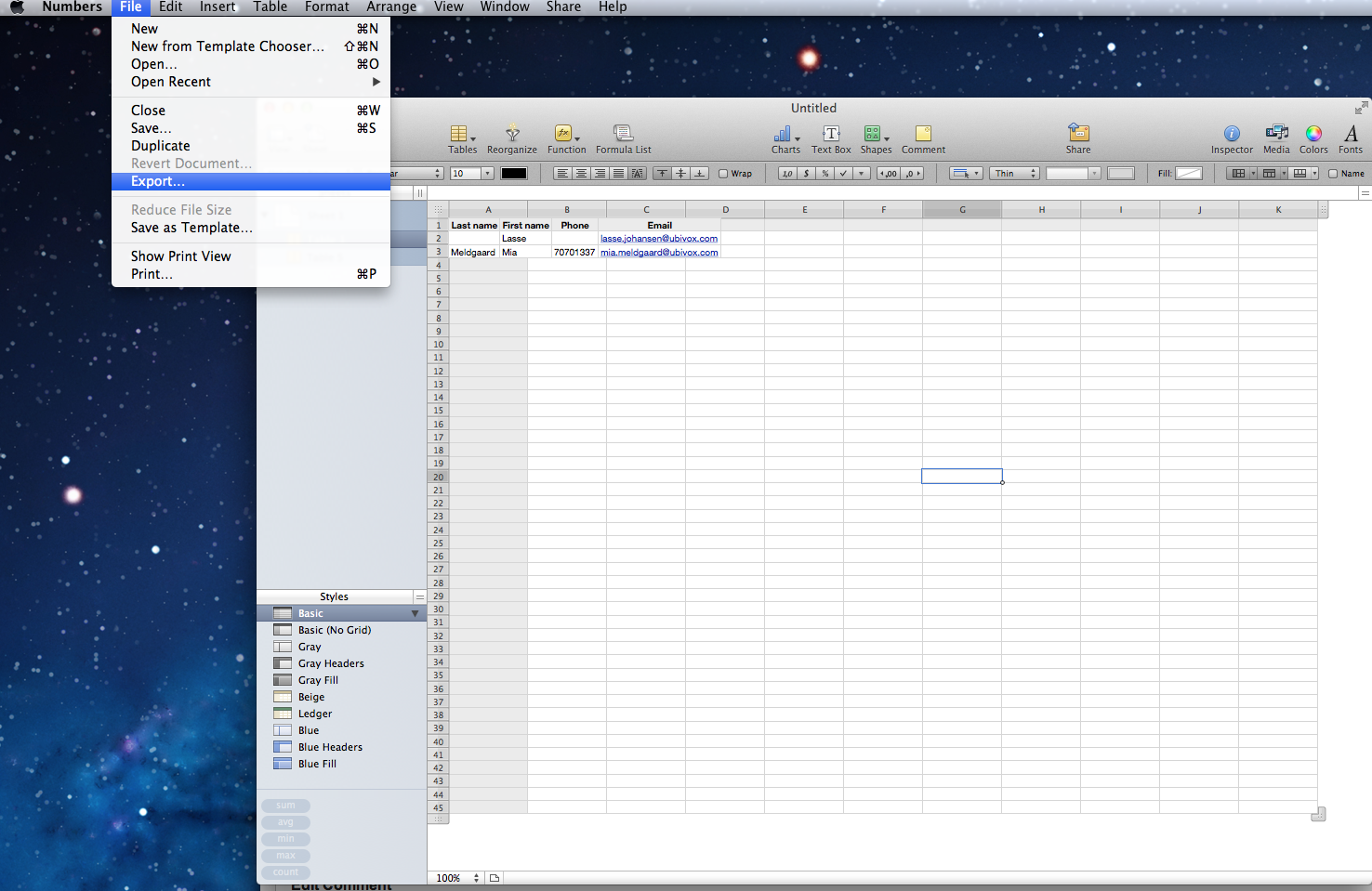Select the header of column G
1372x891 pixels.
click(x=962, y=210)
